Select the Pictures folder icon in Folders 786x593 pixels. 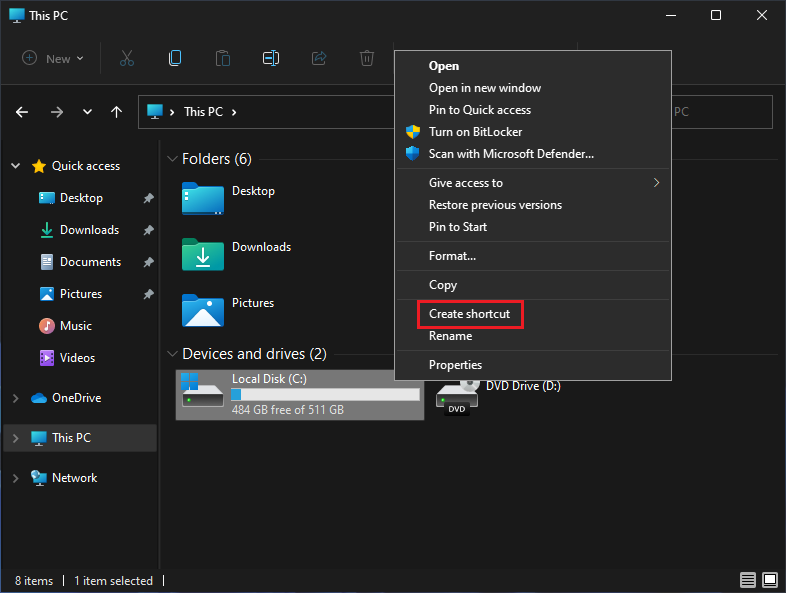[x=203, y=310]
